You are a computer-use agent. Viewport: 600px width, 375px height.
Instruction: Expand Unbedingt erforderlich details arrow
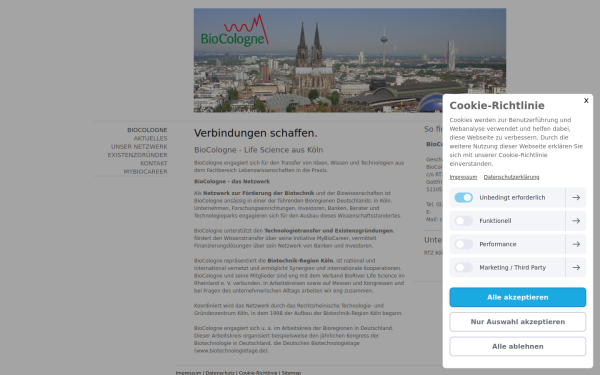576,197
